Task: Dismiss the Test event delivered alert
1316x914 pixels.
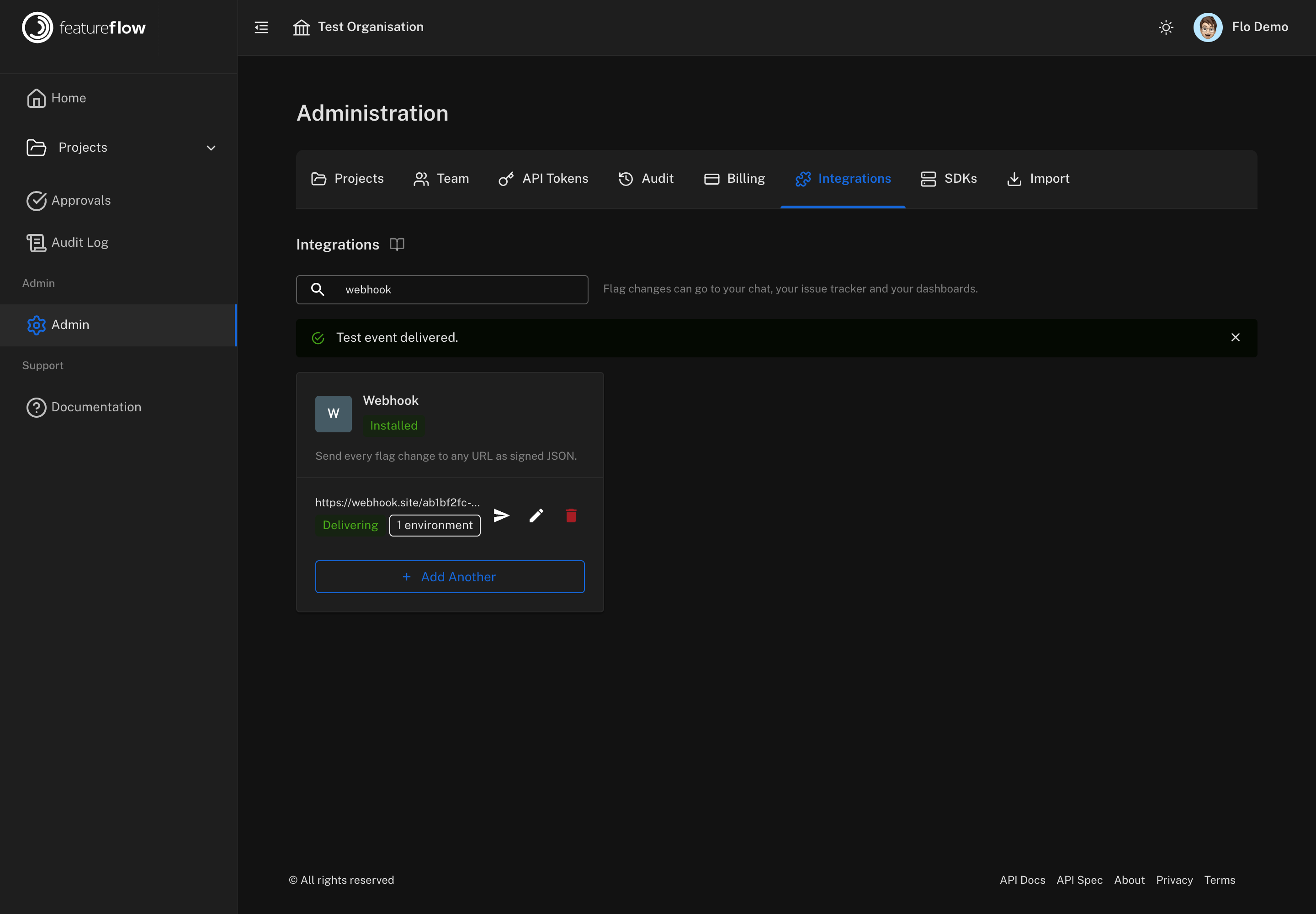Action: click(x=1235, y=338)
